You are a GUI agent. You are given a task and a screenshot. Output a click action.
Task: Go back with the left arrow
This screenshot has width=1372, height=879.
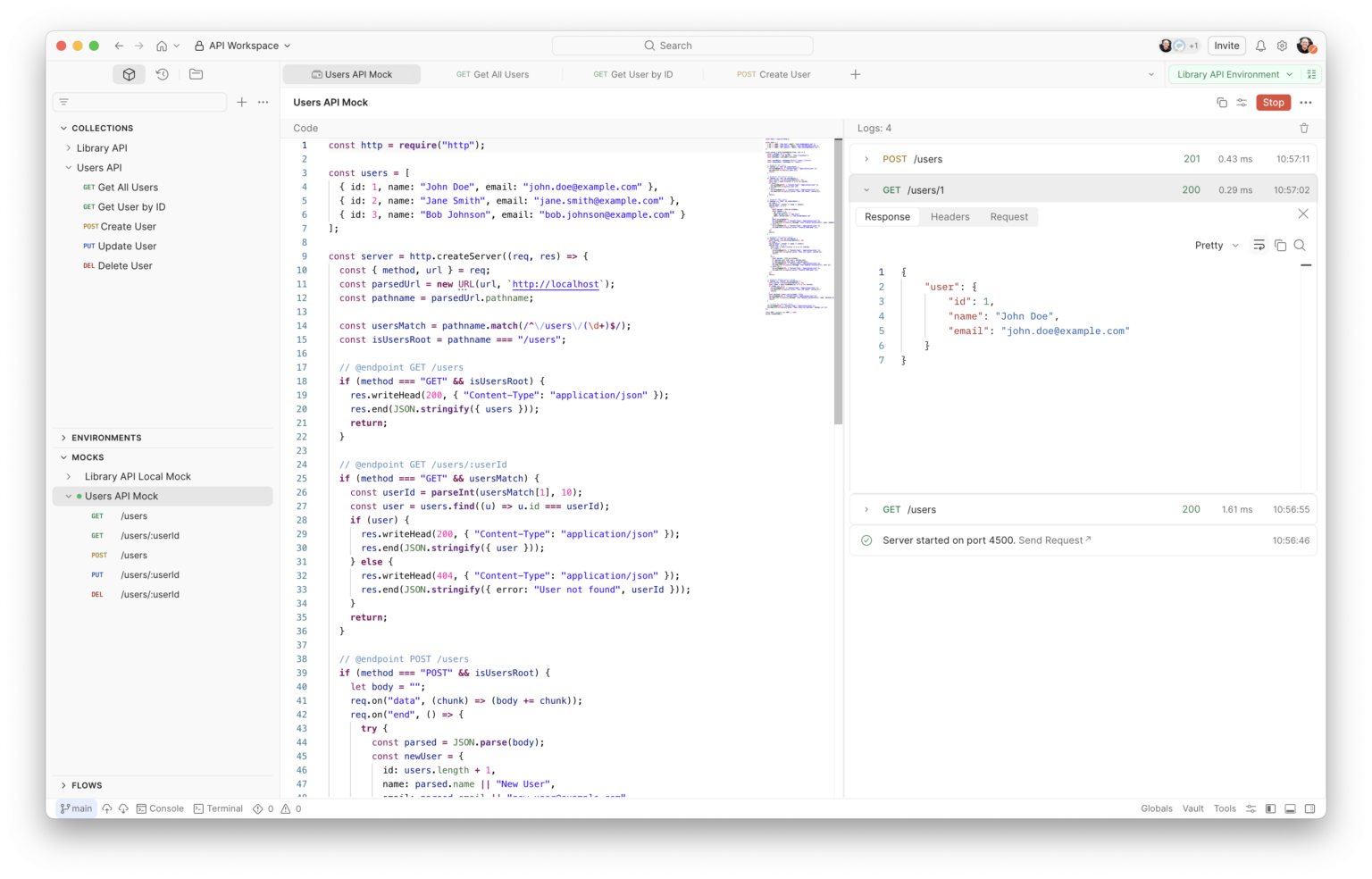point(119,46)
